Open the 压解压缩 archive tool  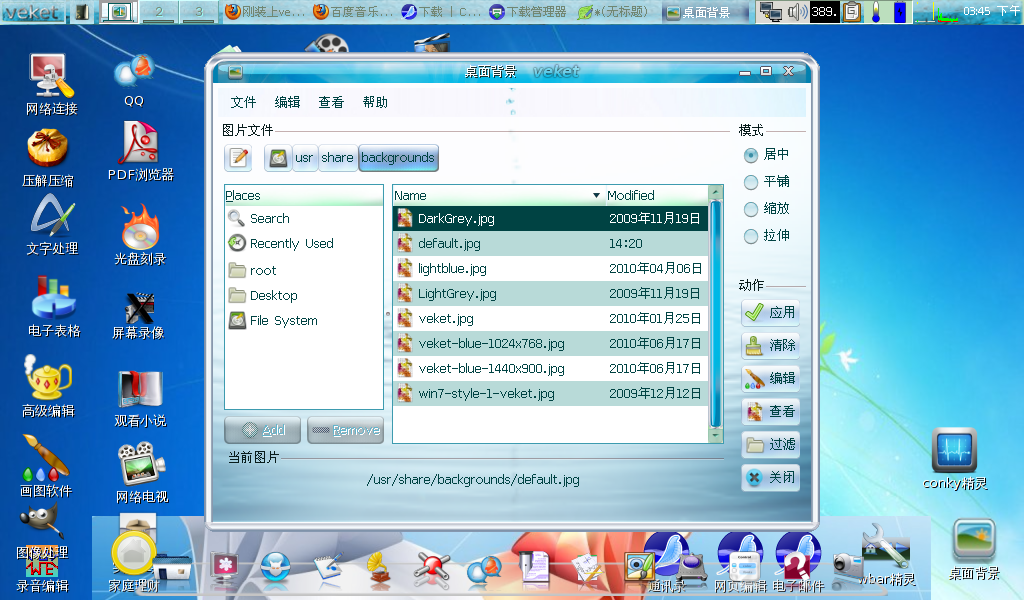(x=48, y=159)
